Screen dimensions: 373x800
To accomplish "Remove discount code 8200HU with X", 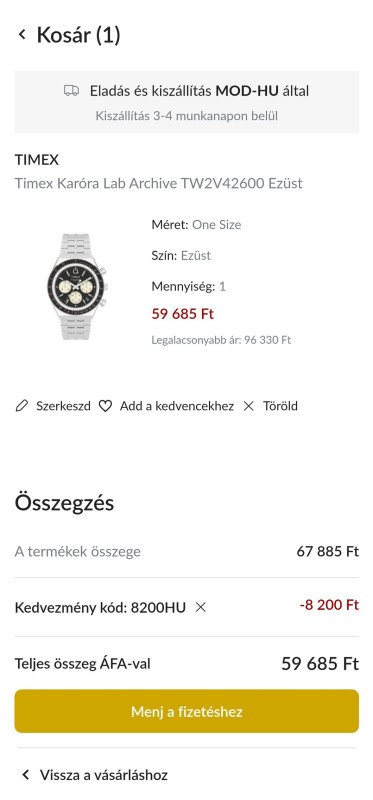I will [201, 608].
